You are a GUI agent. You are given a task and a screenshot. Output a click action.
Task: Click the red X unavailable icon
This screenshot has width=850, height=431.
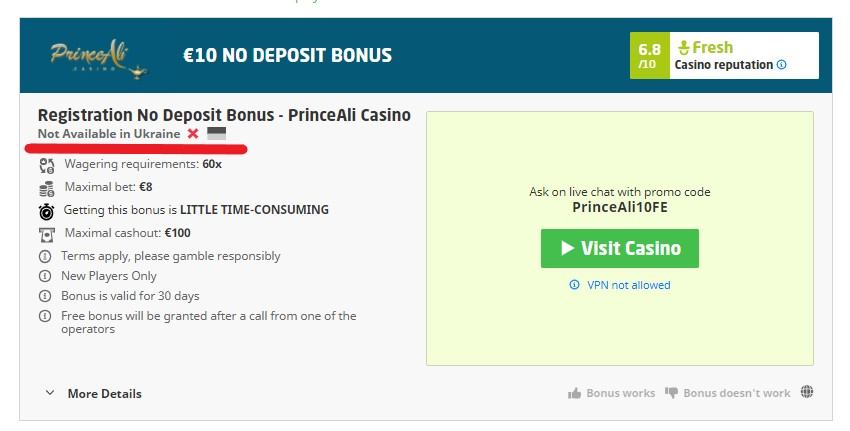(x=193, y=134)
